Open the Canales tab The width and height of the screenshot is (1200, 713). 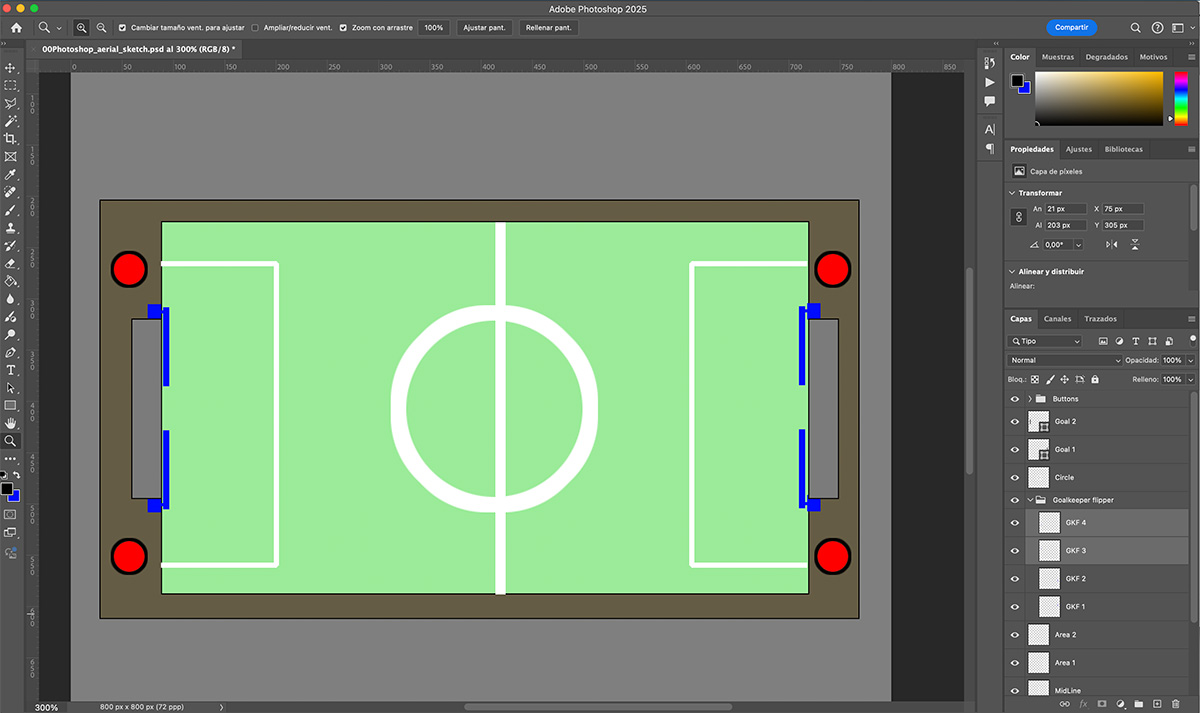[x=1057, y=319]
